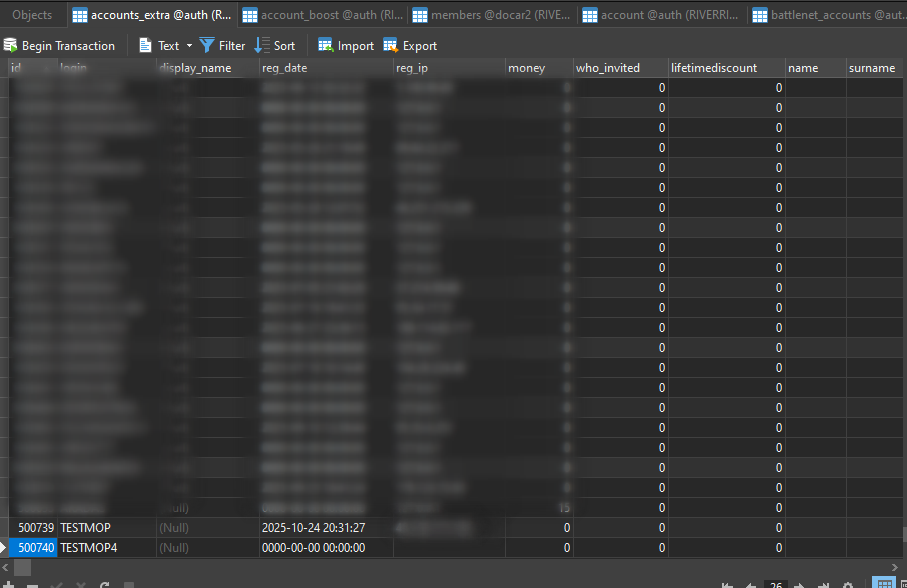The width and height of the screenshot is (907, 588).
Task: Open the Filter tool
Action: (223, 46)
